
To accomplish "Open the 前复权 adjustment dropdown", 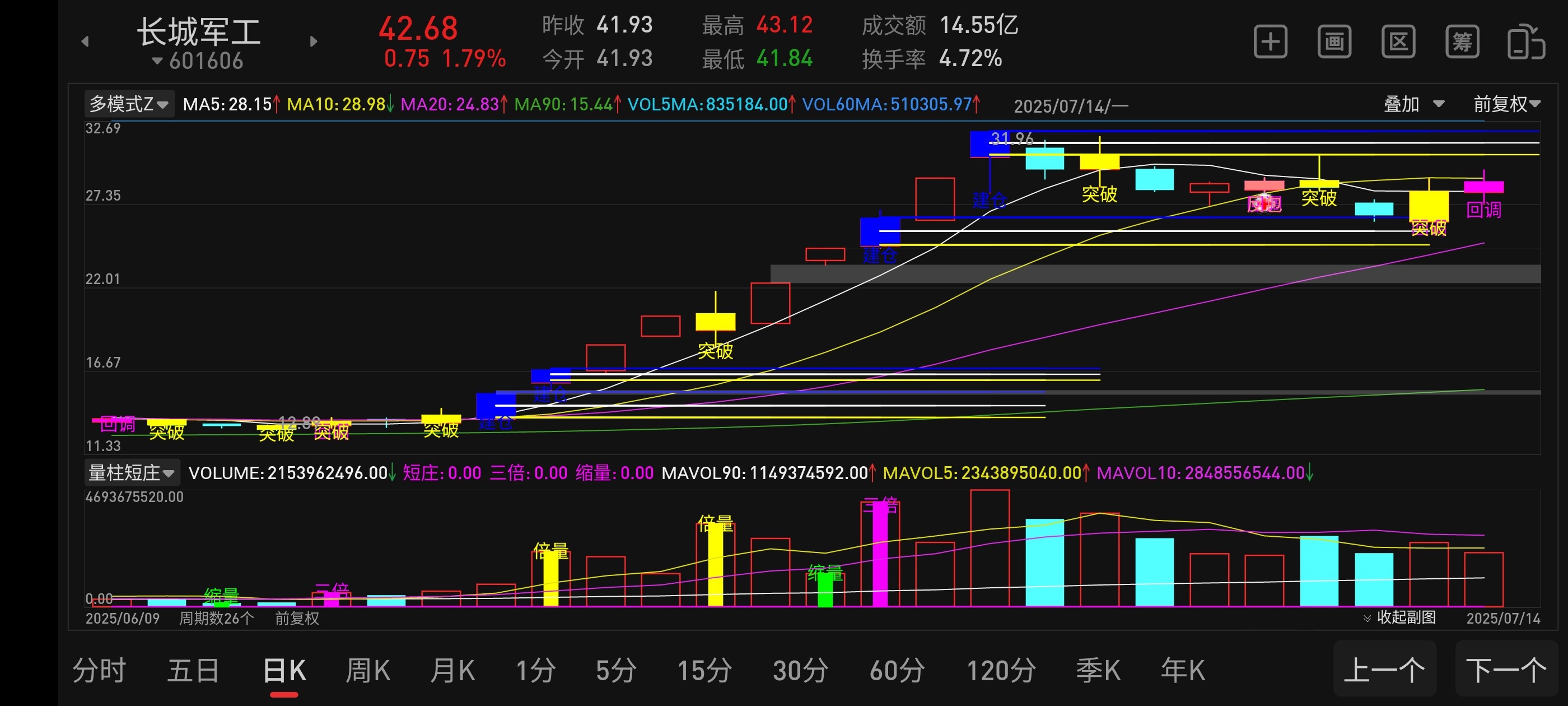I will tap(1506, 104).
